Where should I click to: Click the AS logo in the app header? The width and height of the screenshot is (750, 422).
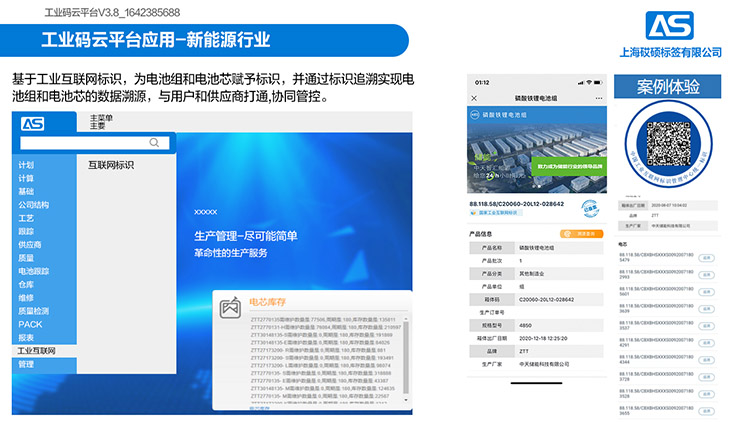[32, 124]
